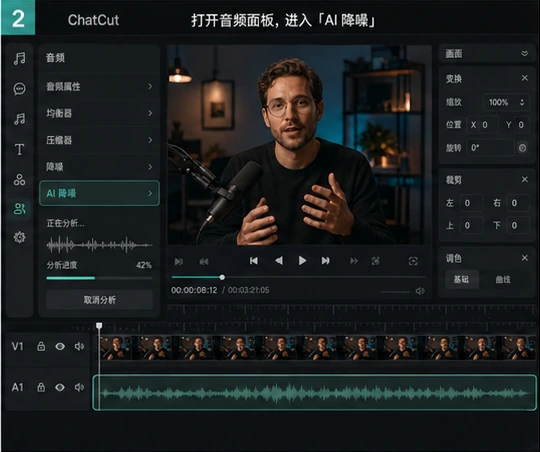Click the rotation dial icon beside 旋转
This screenshot has width=540, height=452.
(522, 148)
